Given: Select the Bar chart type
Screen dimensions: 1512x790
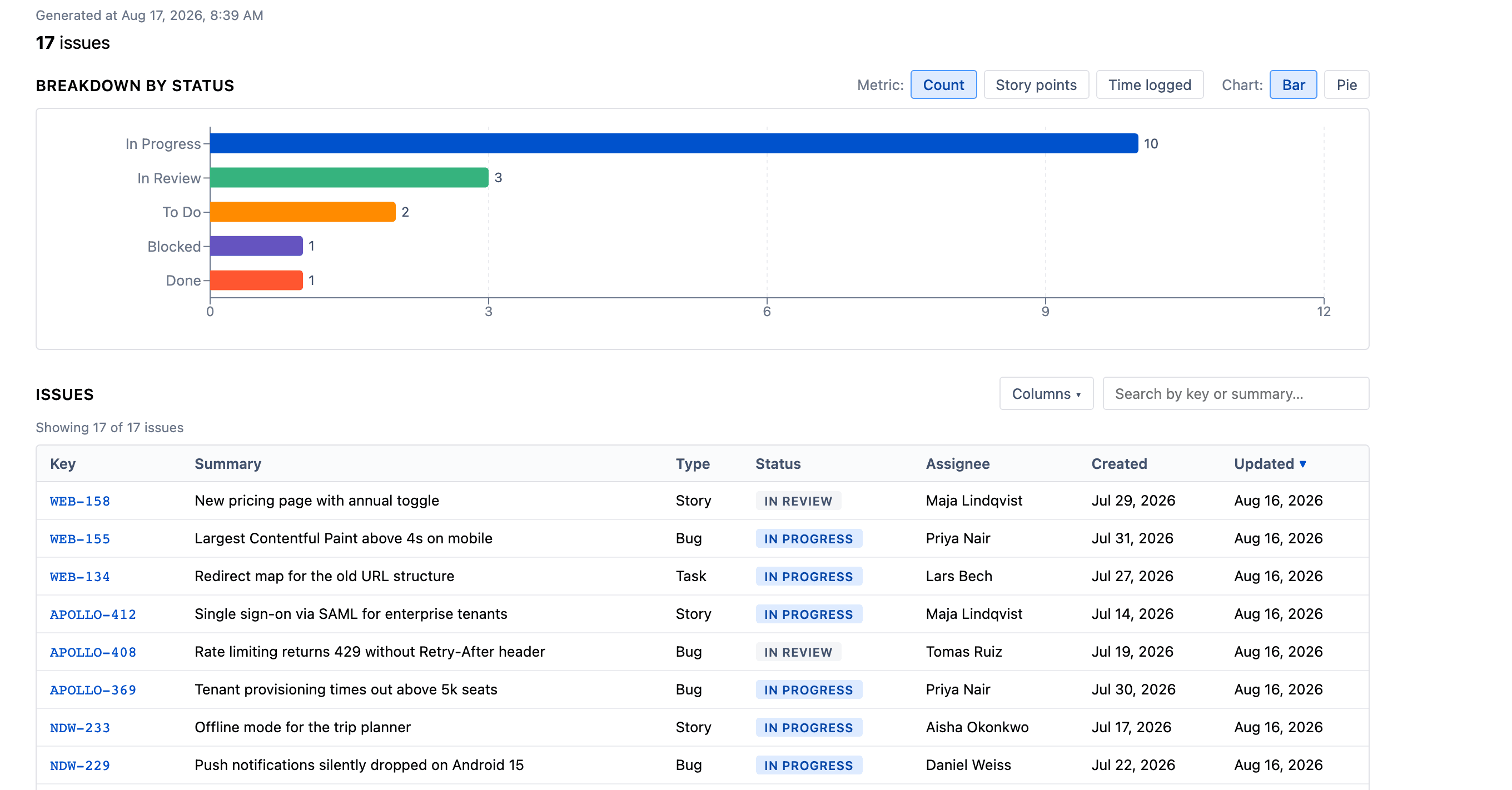Looking at the screenshot, I should click(1293, 85).
